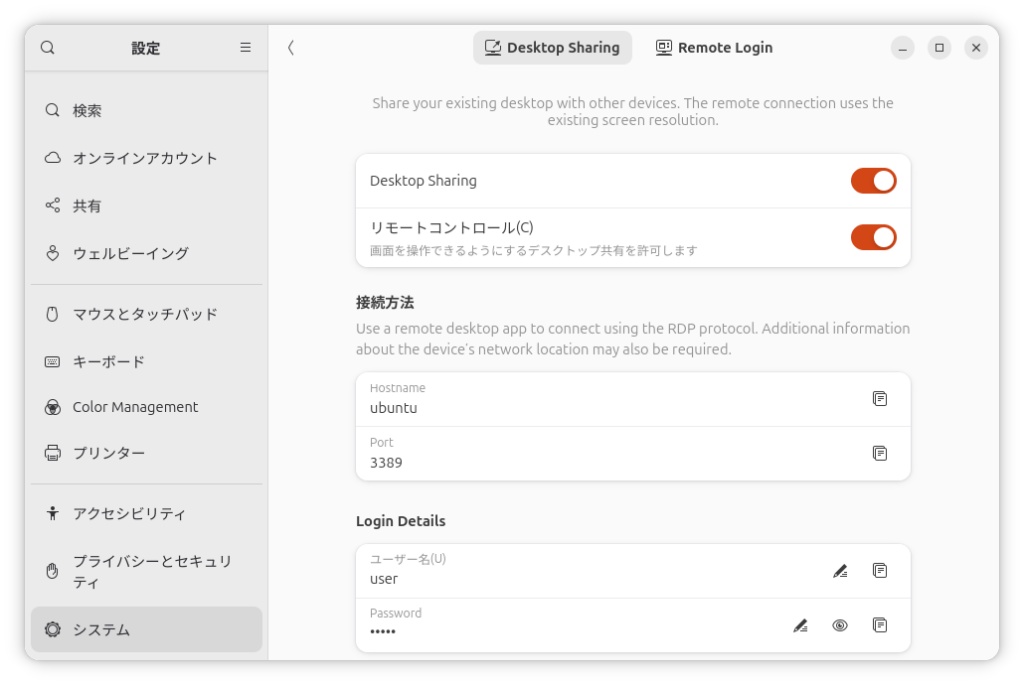The height and width of the screenshot is (685, 1024).
Task: Copy the username to clipboard
Action: click(879, 571)
